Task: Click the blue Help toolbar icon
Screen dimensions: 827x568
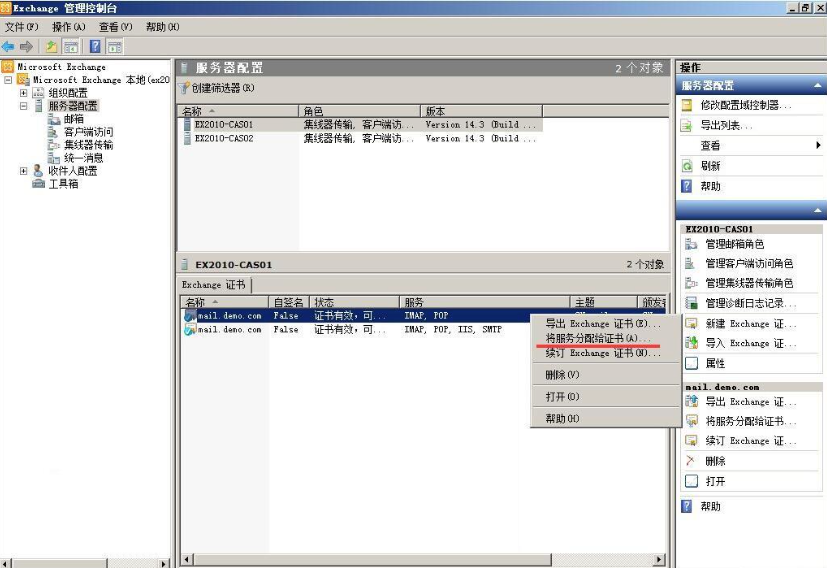Action: pyautogui.click(x=95, y=47)
